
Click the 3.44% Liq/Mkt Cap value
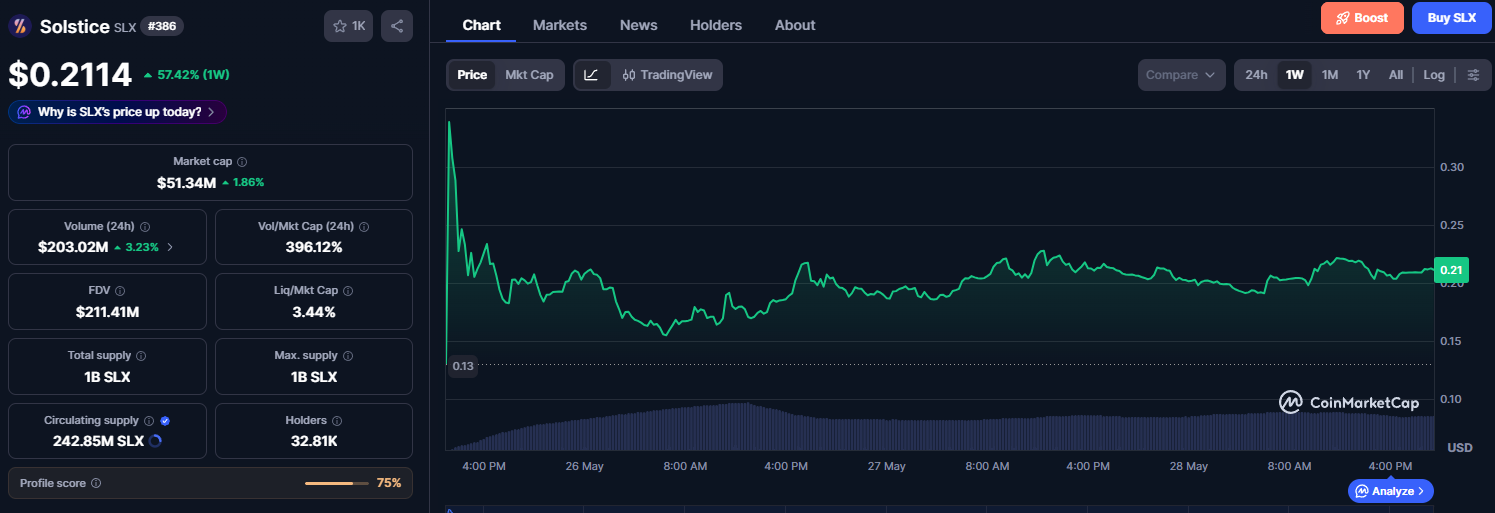click(314, 312)
